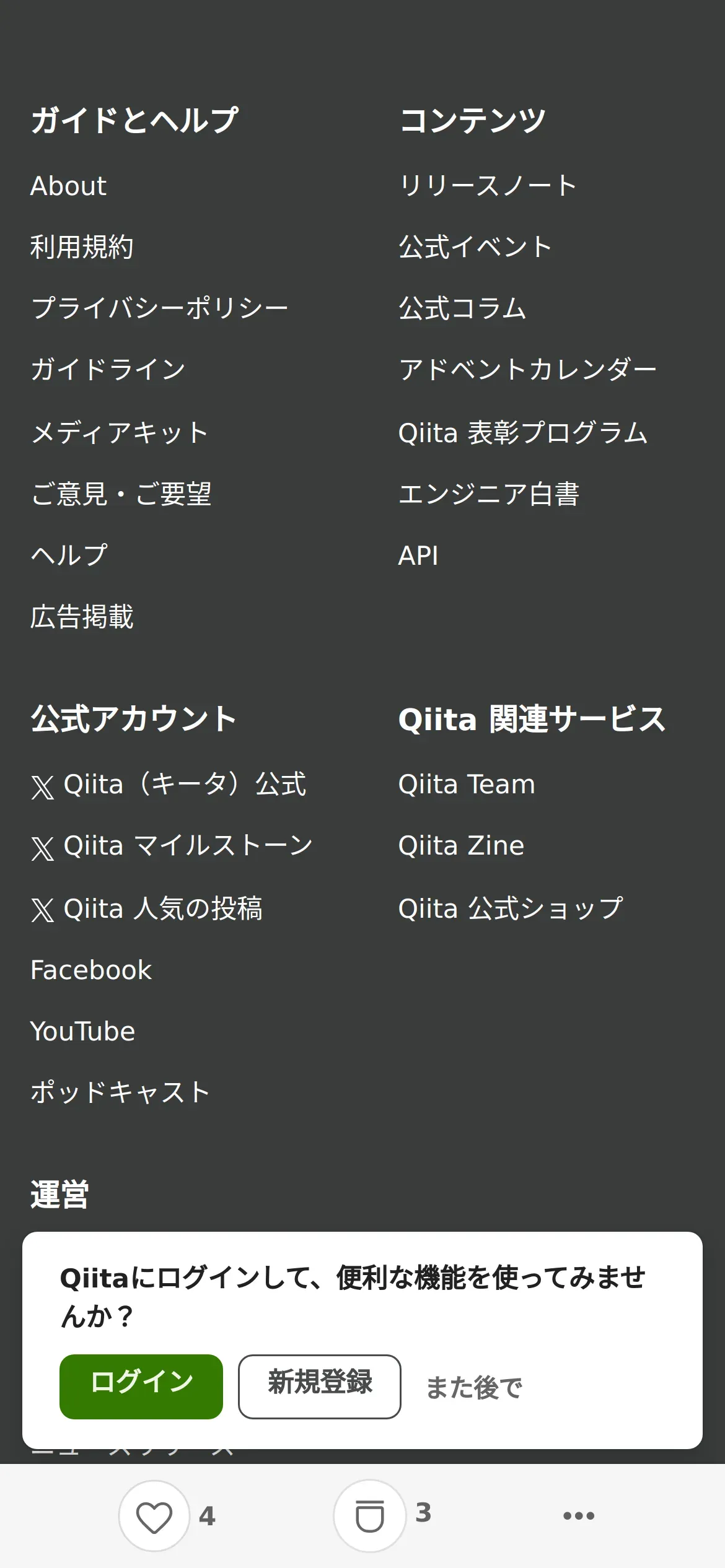Open リリースノート link
Image resolution: width=725 pixels, height=1568 pixels.
point(488,186)
